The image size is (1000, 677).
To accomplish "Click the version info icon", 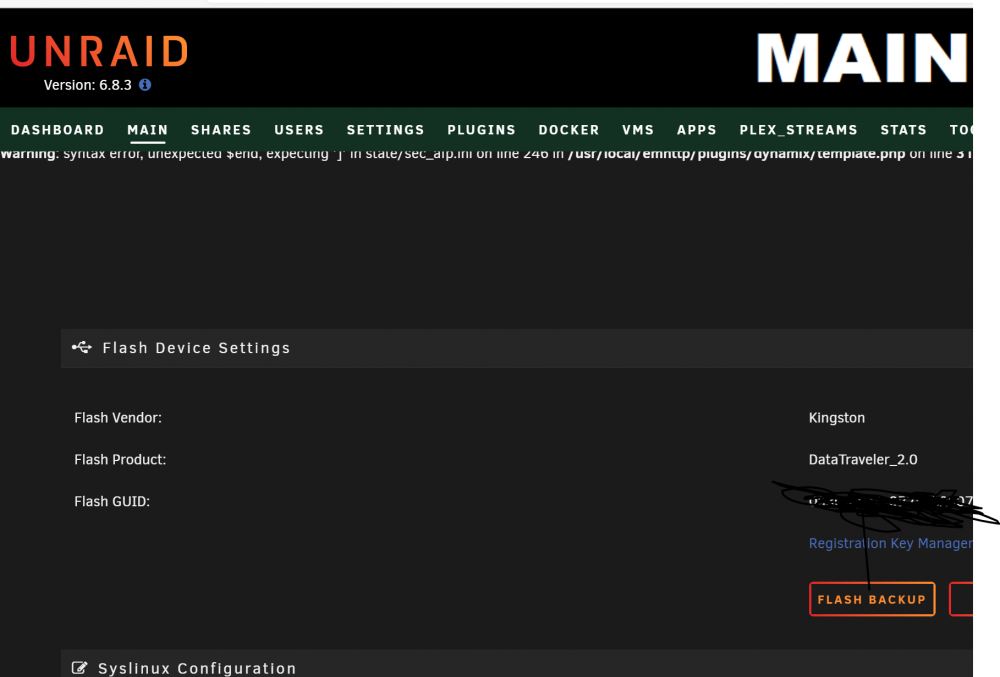I will [x=145, y=85].
